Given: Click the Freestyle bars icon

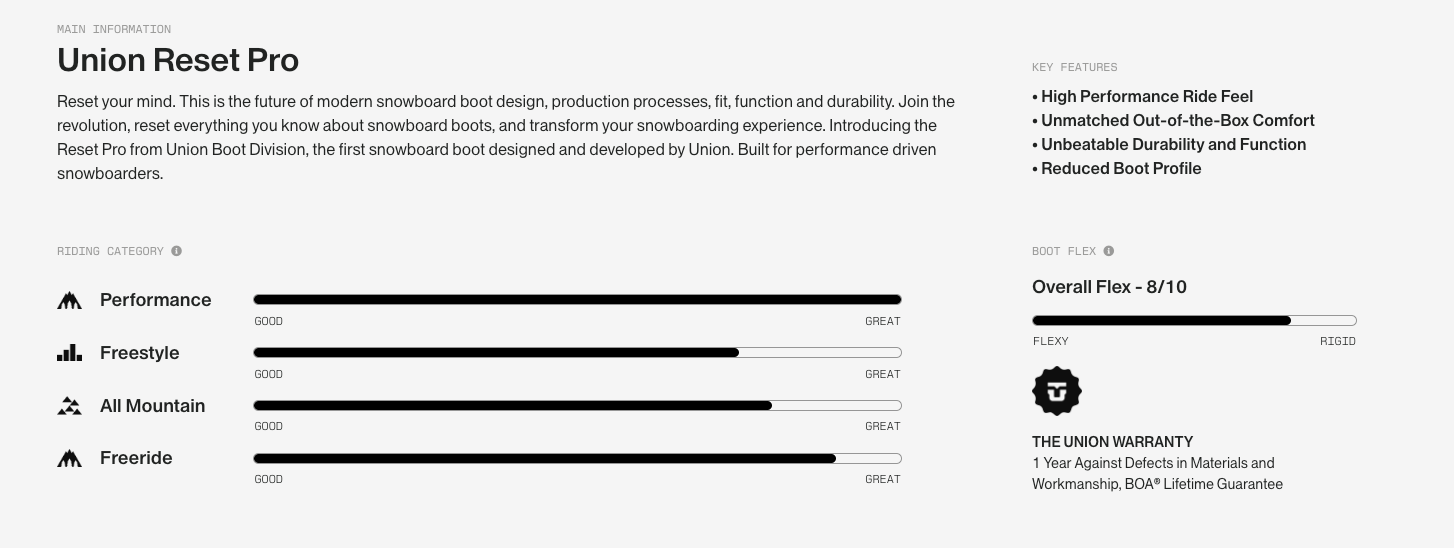Looking at the screenshot, I should click(x=69, y=353).
